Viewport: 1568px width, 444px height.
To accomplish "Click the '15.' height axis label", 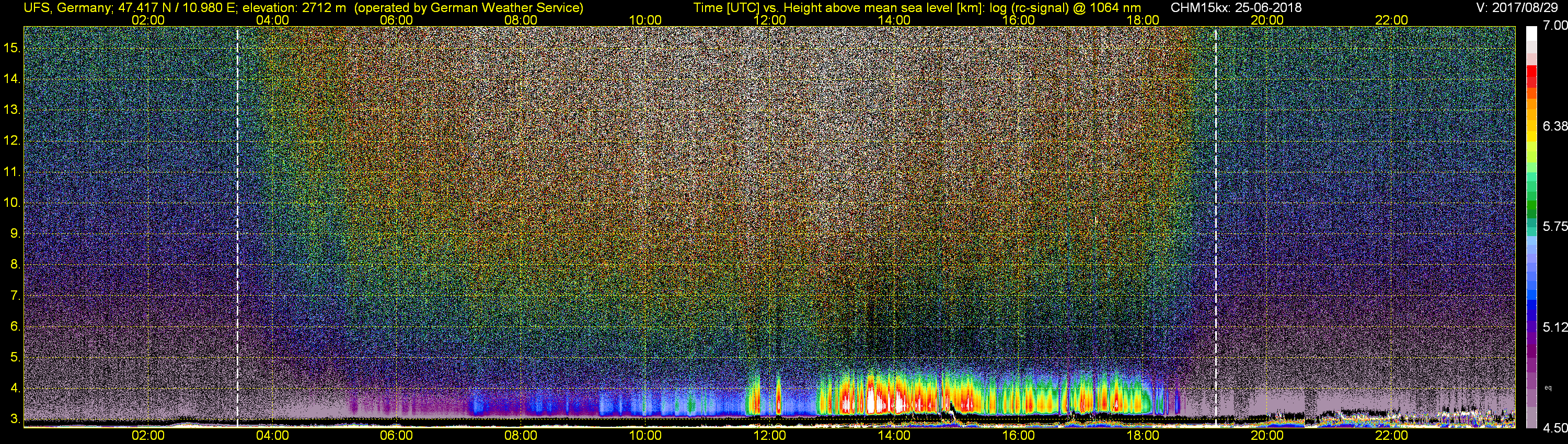I will tap(12, 48).
